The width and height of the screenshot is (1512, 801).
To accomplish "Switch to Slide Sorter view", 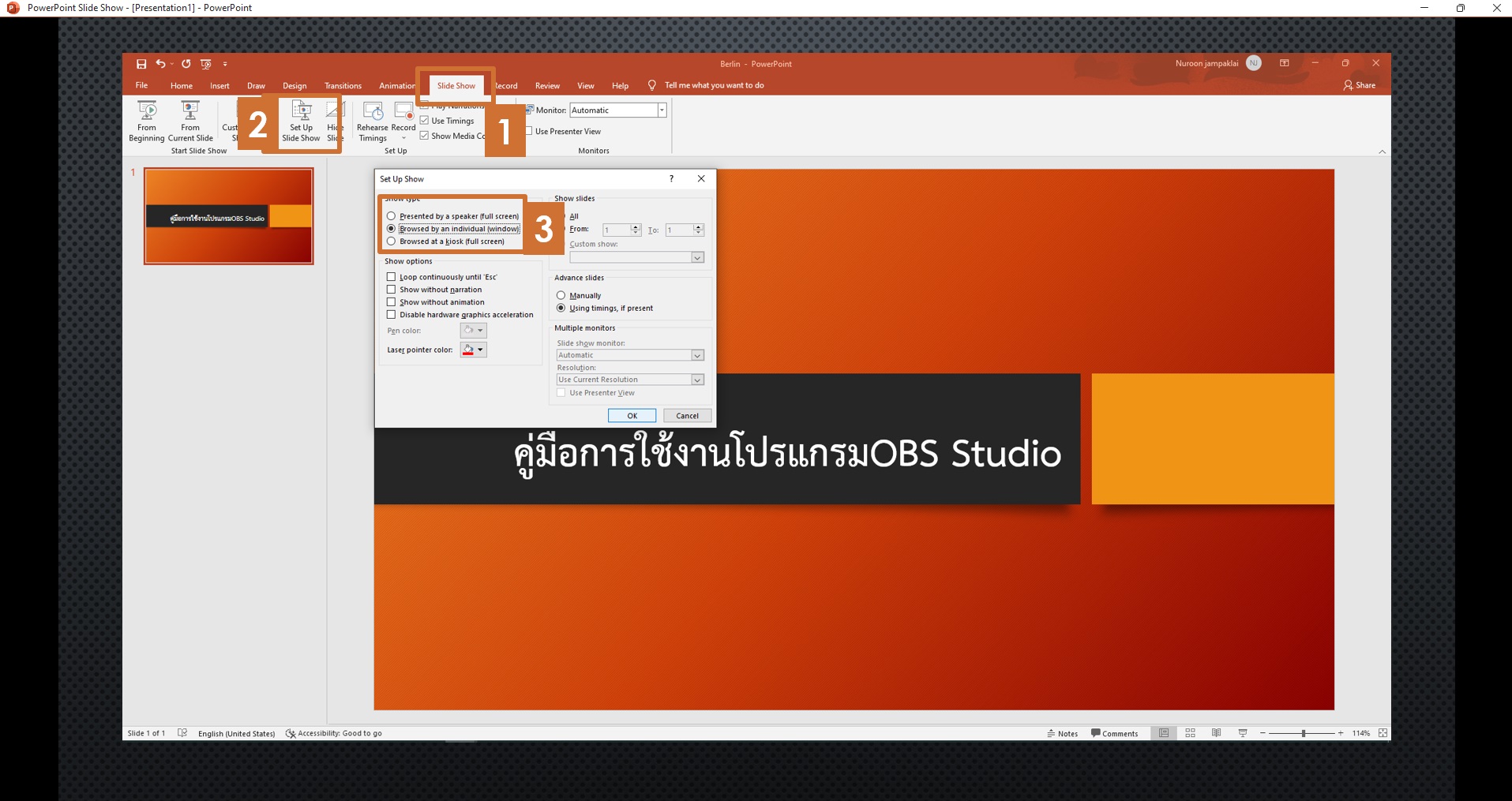I will coord(1190,733).
